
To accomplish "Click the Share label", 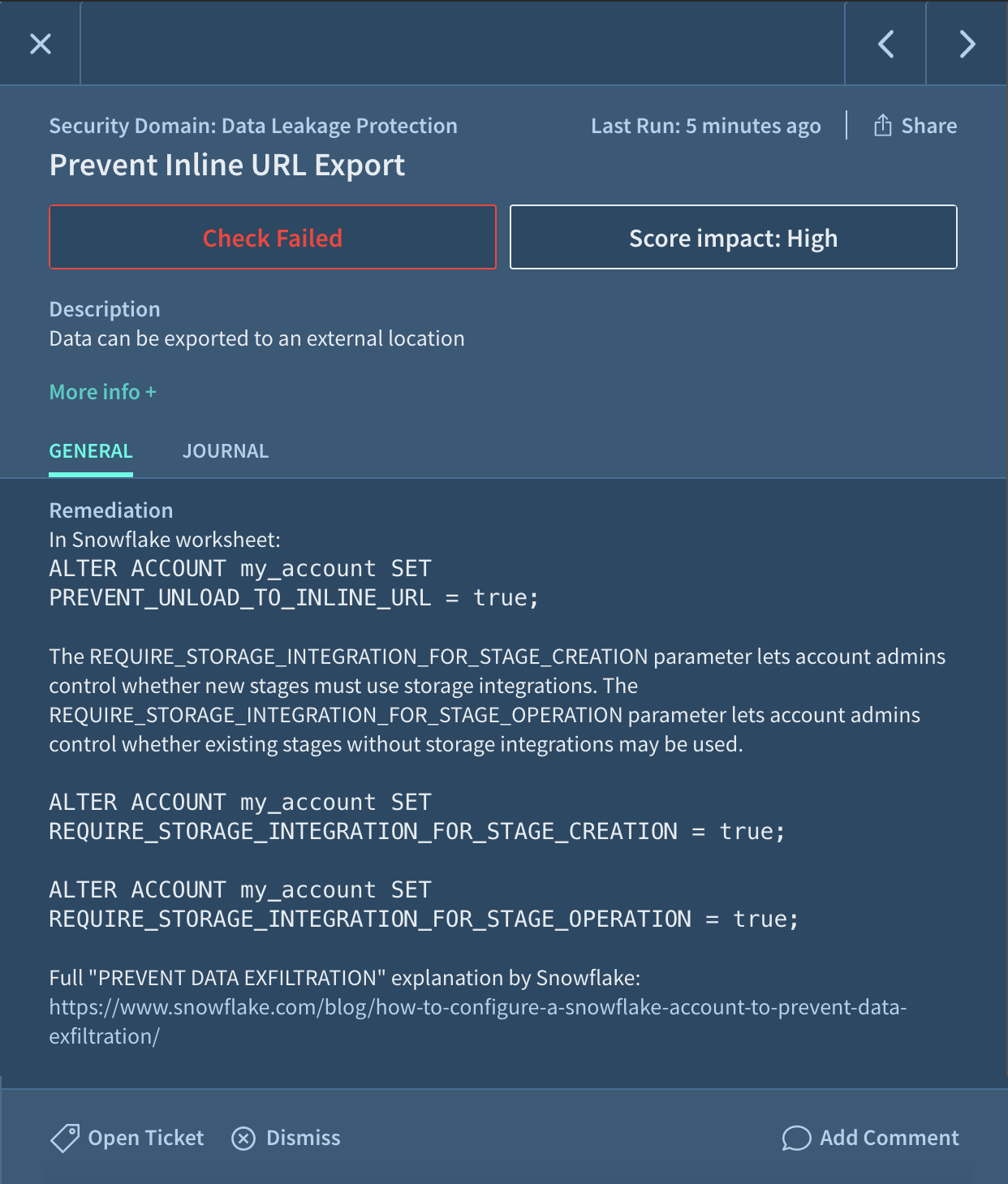I will tap(929, 126).
